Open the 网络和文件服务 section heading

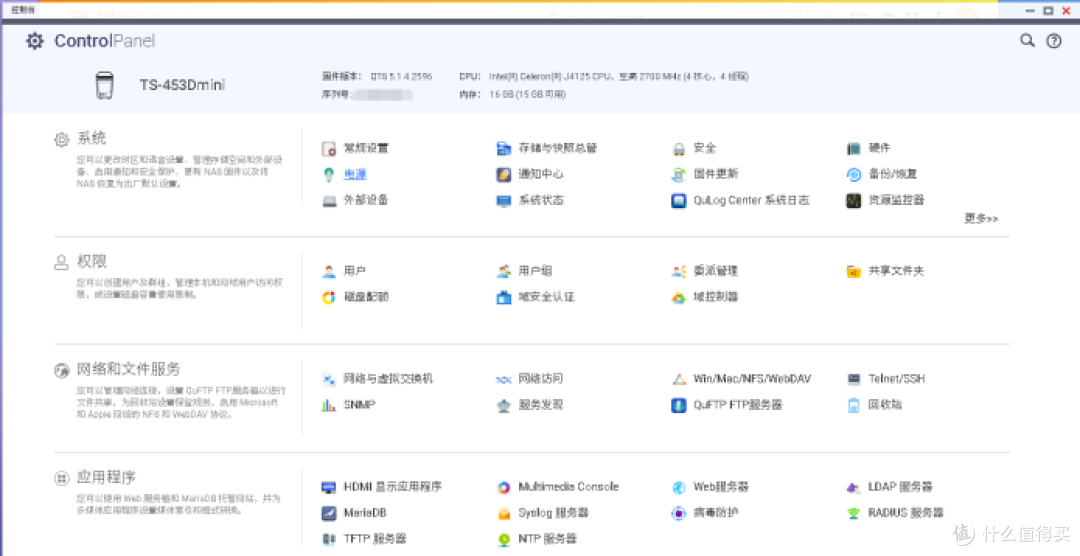pos(129,369)
